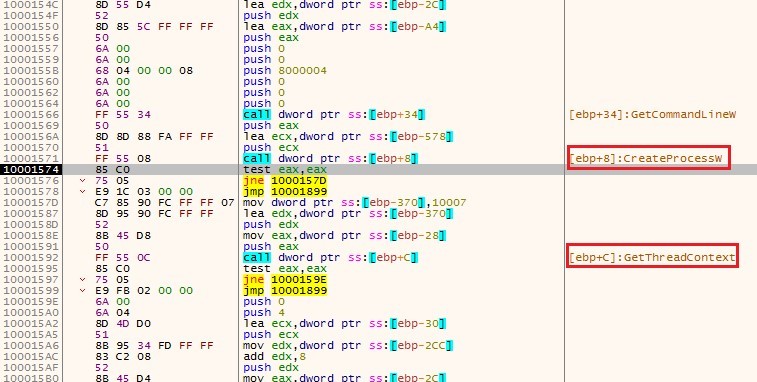Select the jmp 10001899 at address 10001578
The width and height of the screenshot is (757, 382).
285,192
